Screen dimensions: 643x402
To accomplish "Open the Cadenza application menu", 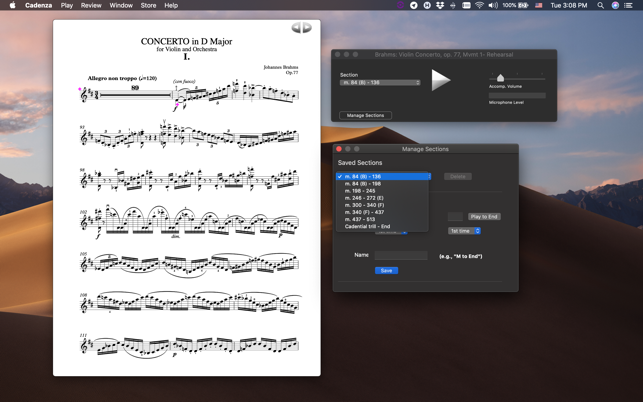I will coord(38,5).
